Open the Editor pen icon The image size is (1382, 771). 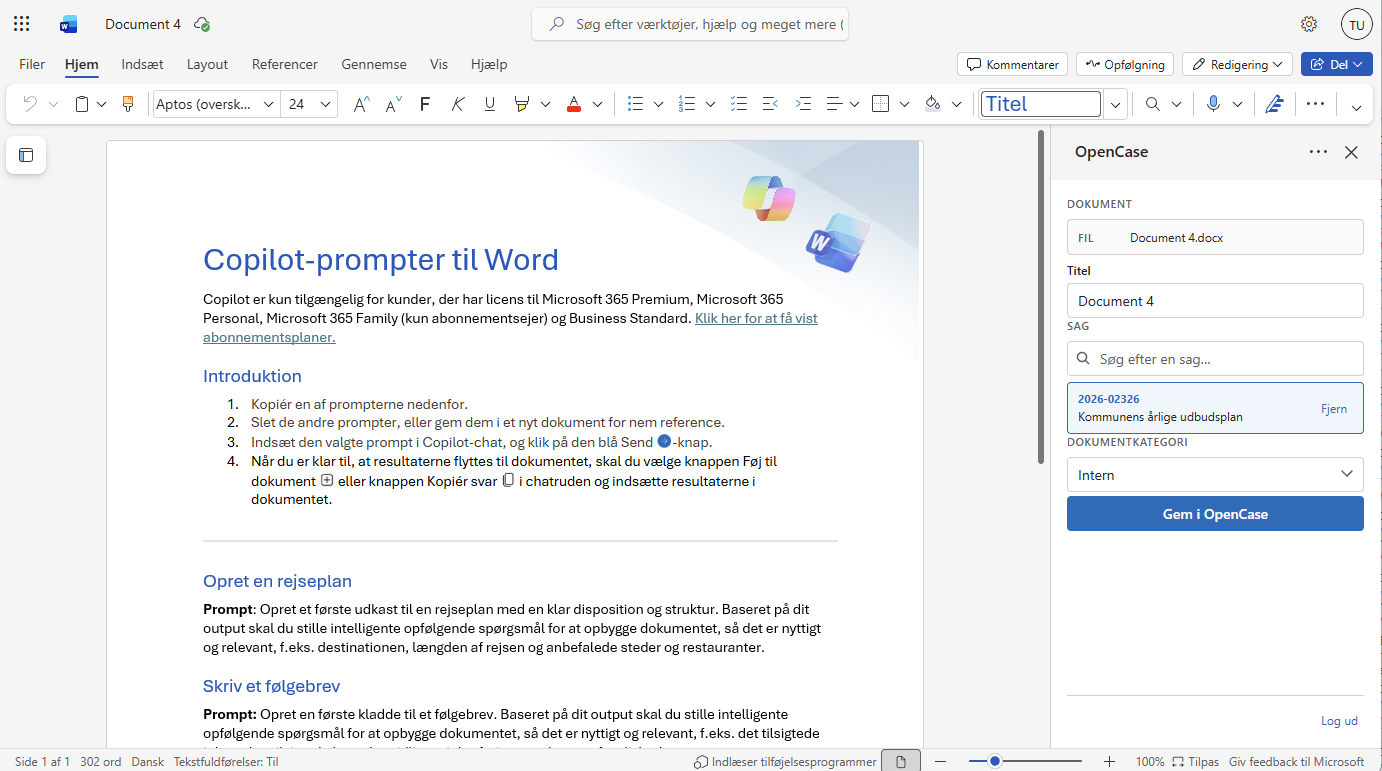[x=1273, y=104]
